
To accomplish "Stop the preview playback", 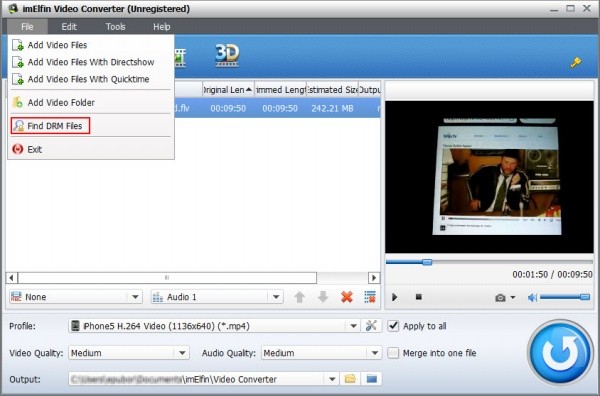I will click(419, 297).
